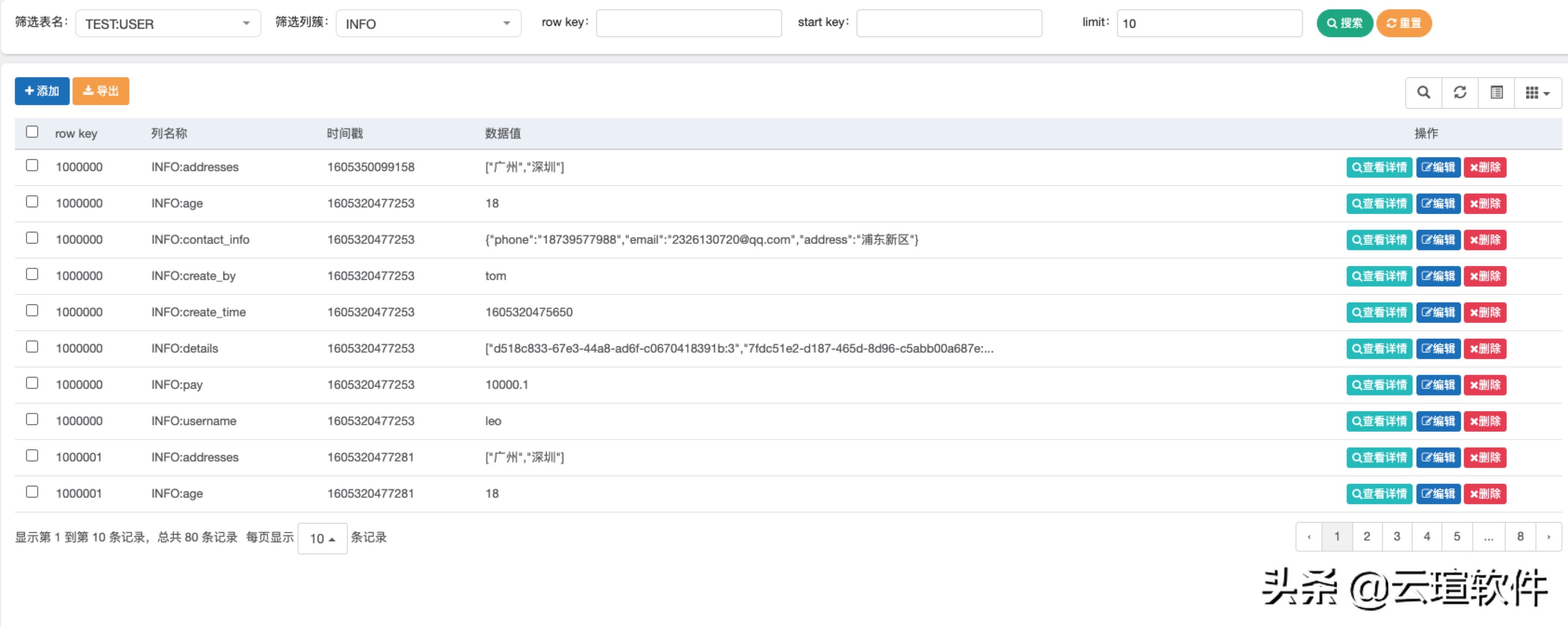This screenshot has width=1568, height=627.
Task: Jump to page 8 in pagination
Action: (1520, 536)
